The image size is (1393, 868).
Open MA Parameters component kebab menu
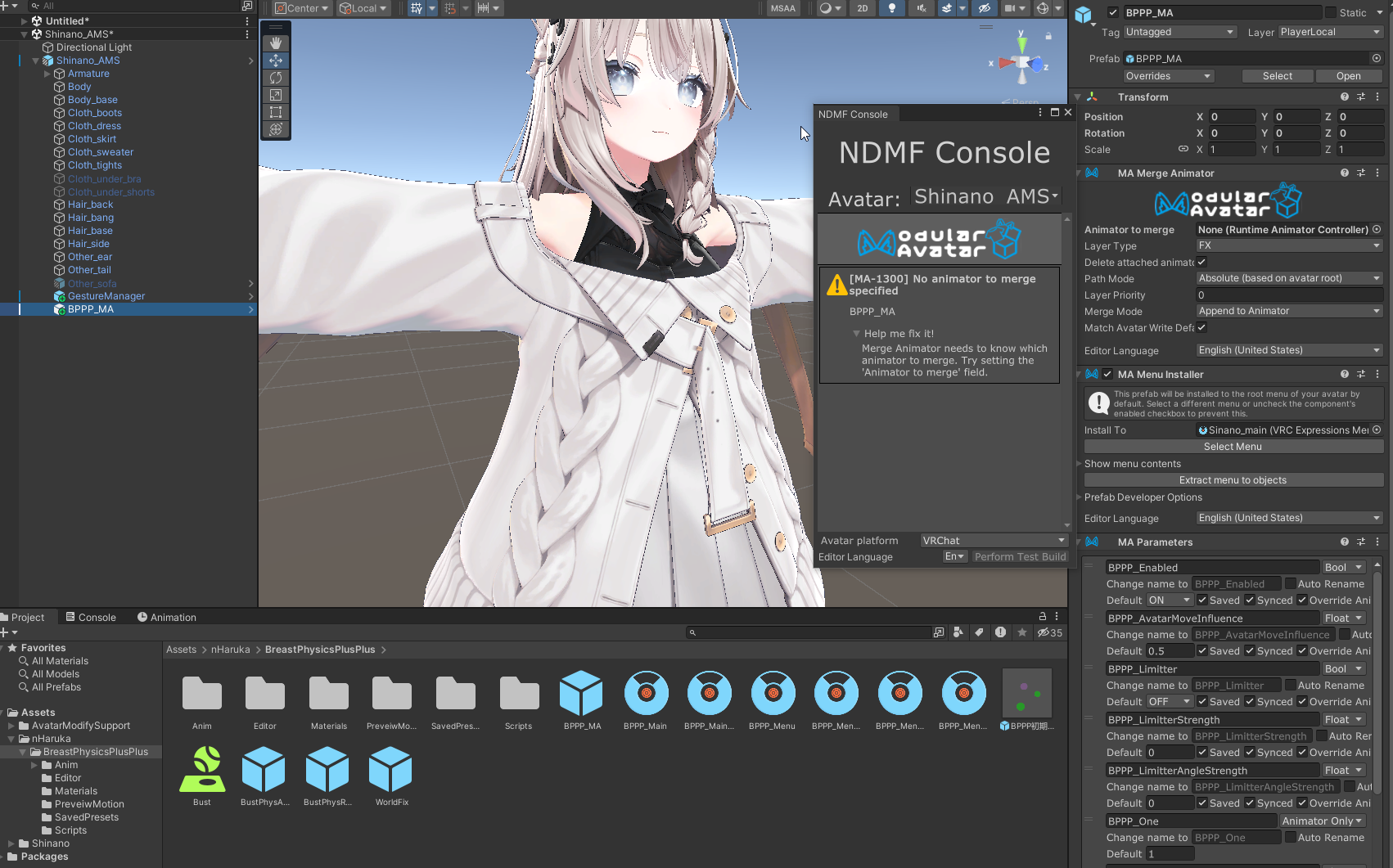[x=1377, y=542]
